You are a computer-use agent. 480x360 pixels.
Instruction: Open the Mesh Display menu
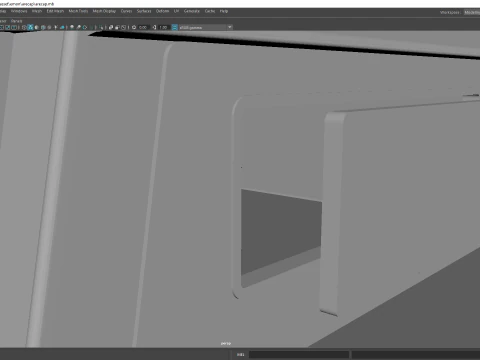104,11
